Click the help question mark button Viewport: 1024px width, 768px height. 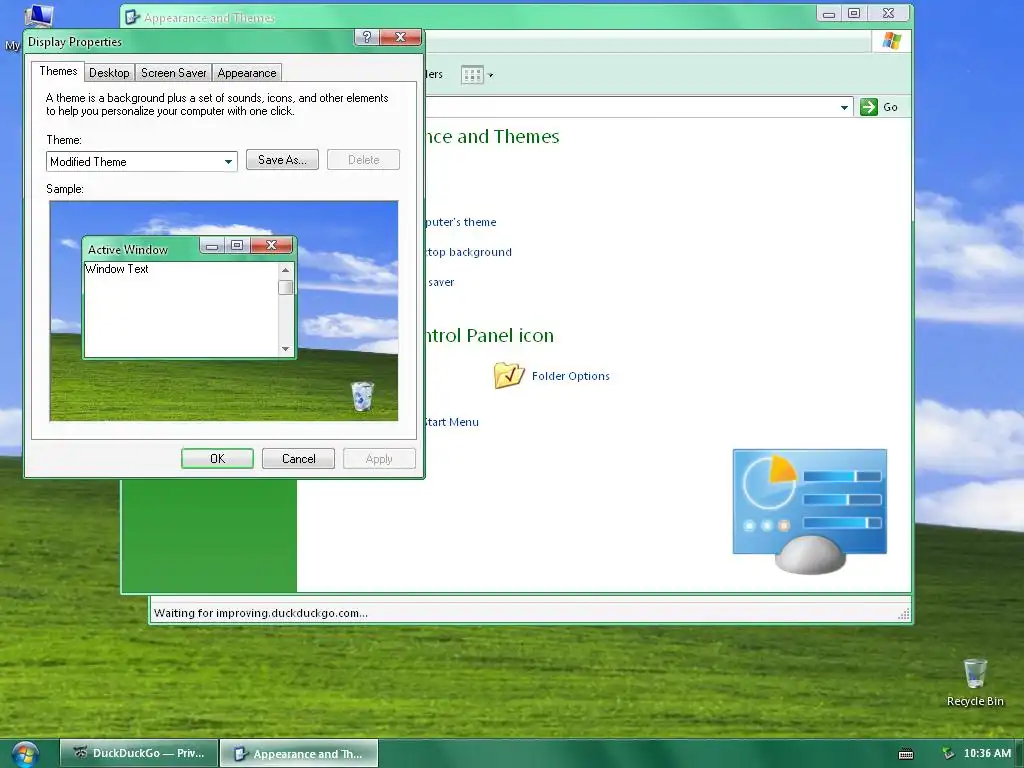(x=366, y=37)
